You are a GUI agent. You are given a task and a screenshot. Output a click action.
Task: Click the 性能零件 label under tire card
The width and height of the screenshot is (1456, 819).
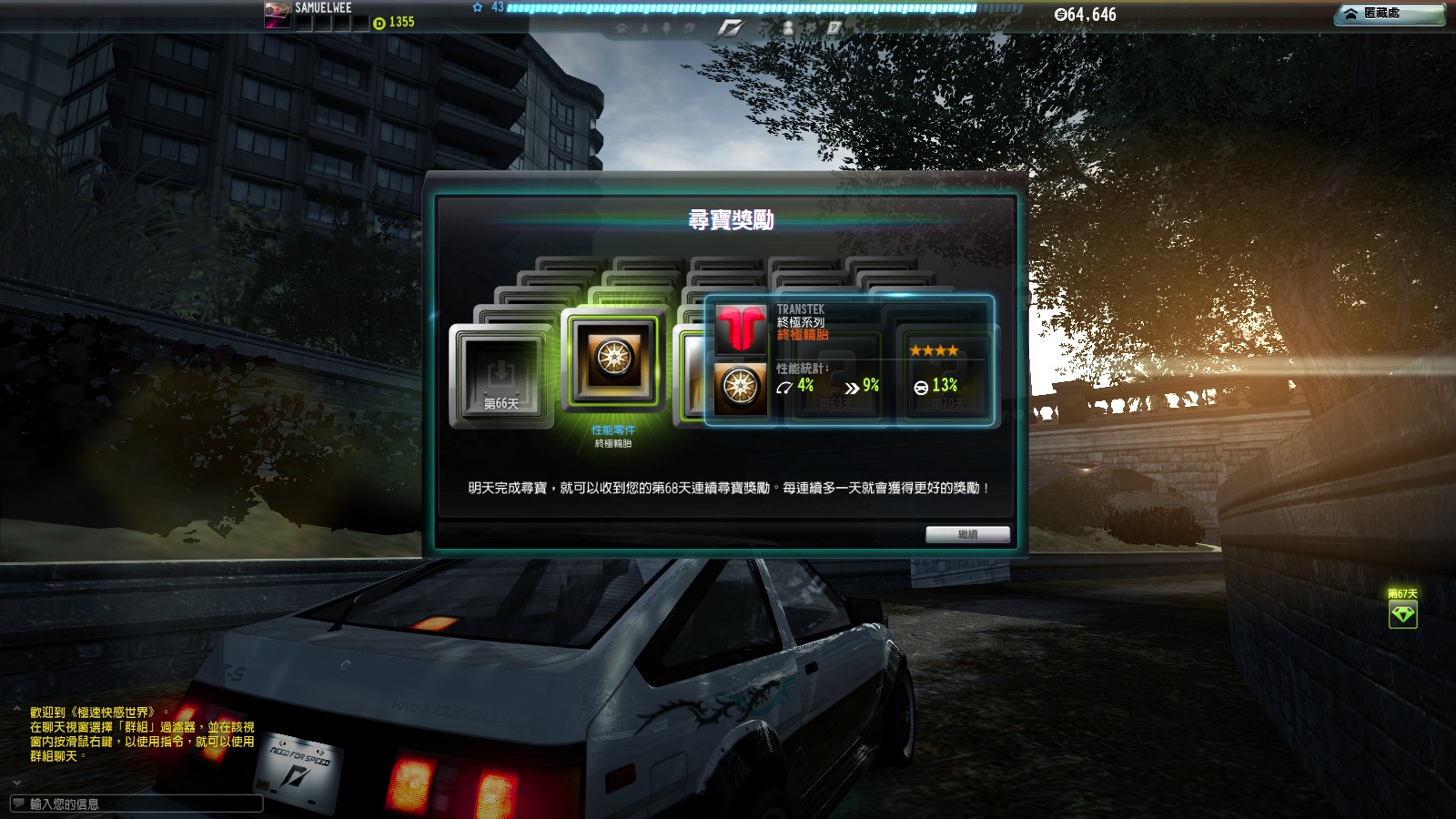(613, 430)
